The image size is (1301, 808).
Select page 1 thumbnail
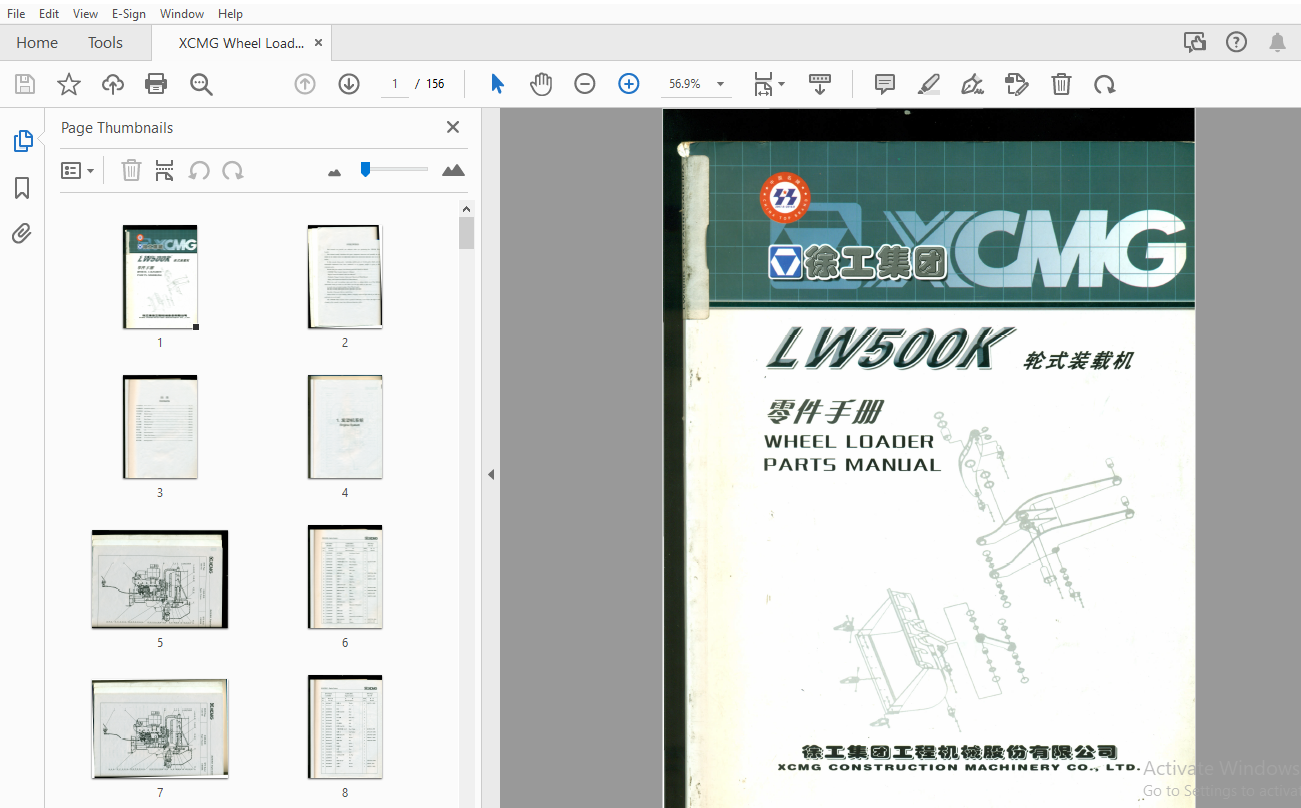(x=160, y=277)
